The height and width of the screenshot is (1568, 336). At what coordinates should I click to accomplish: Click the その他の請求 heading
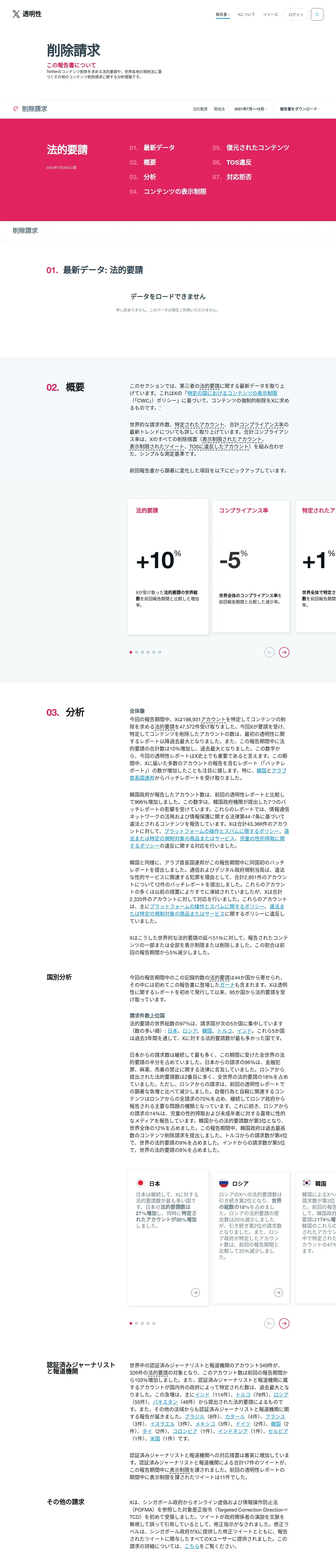click(65, 1502)
